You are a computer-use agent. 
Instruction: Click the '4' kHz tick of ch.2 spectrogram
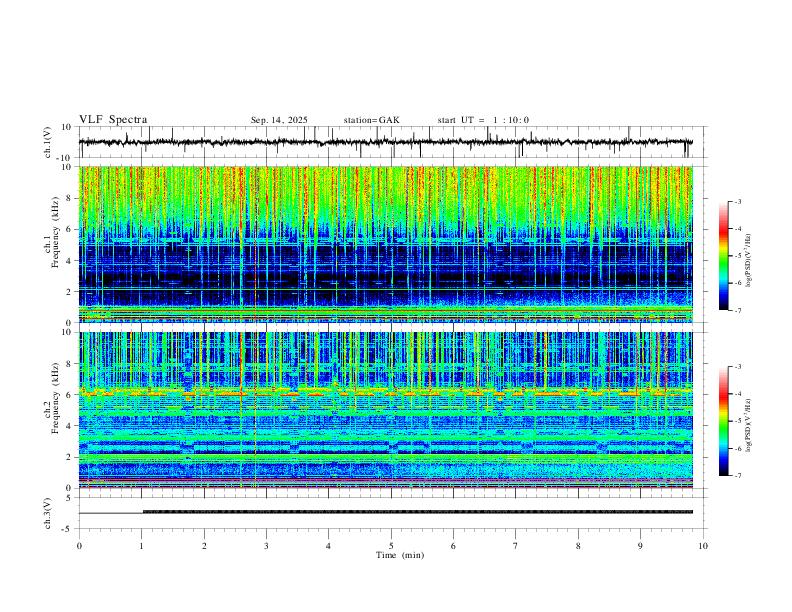click(x=70, y=426)
